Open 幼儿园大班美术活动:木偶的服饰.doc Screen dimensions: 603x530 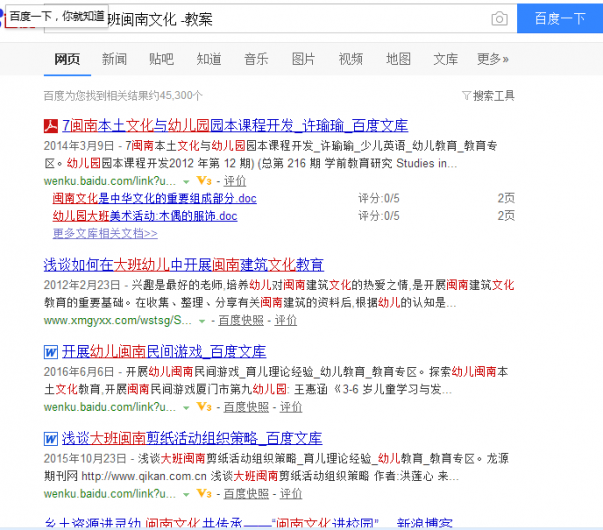145,216
